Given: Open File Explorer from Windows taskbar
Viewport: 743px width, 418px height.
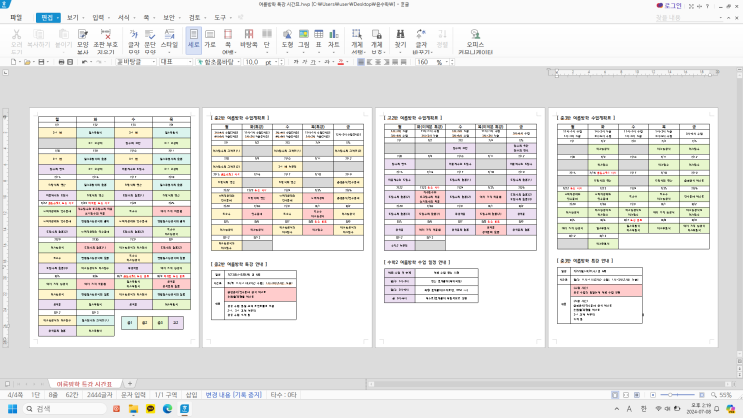Looking at the screenshot, I should (x=133, y=409).
